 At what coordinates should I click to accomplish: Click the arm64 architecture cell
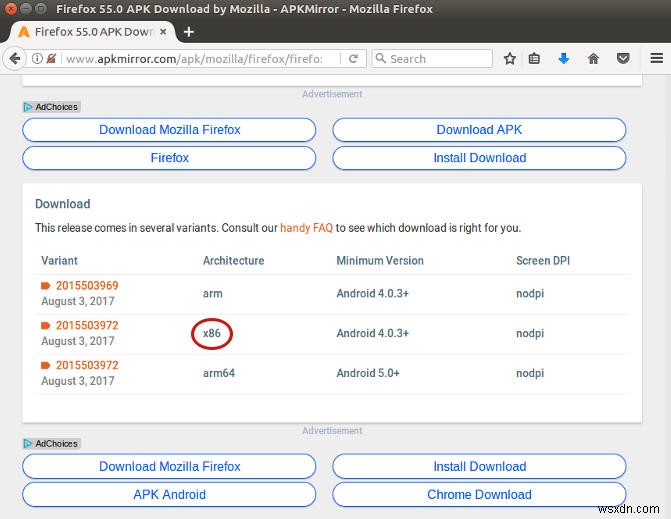219,373
